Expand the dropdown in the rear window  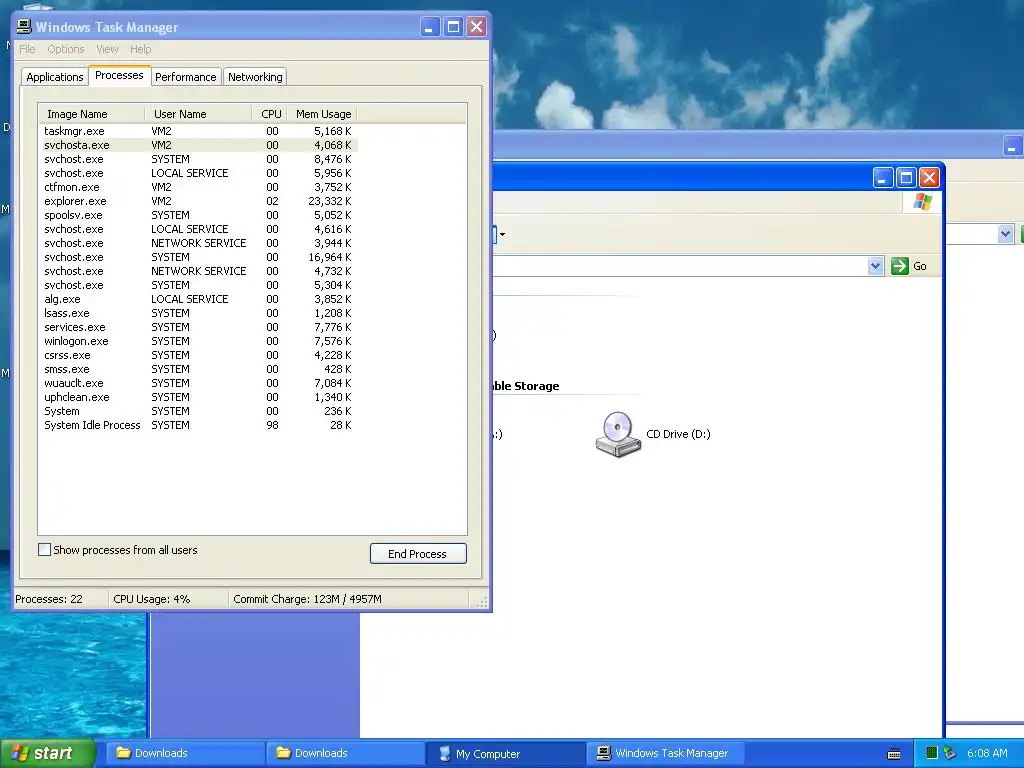point(1005,234)
